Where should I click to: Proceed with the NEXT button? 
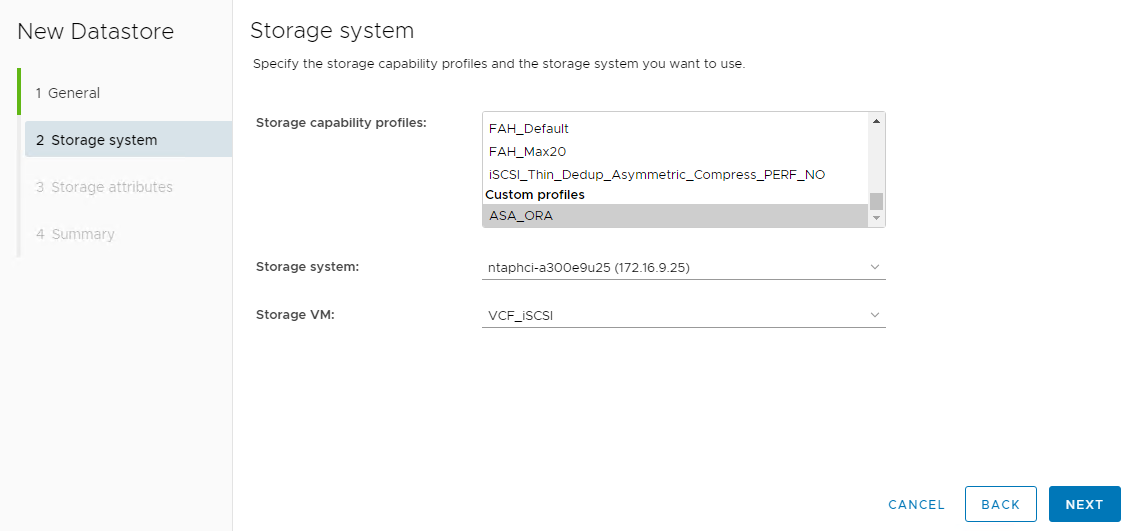coord(1084,505)
